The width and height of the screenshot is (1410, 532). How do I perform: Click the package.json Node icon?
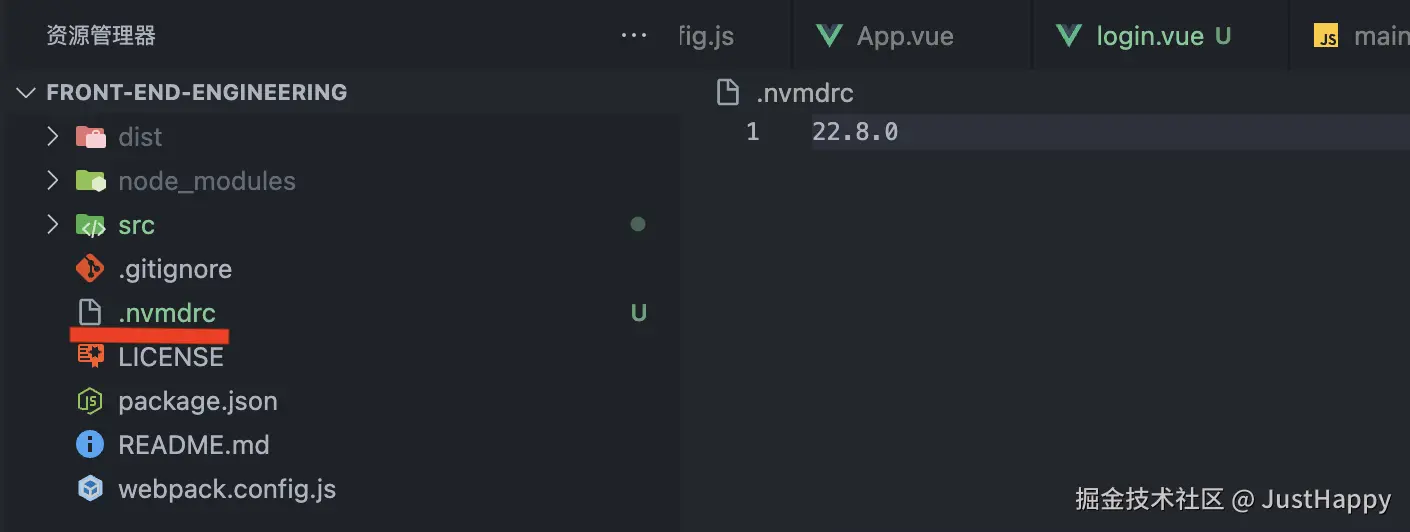(x=90, y=401)
